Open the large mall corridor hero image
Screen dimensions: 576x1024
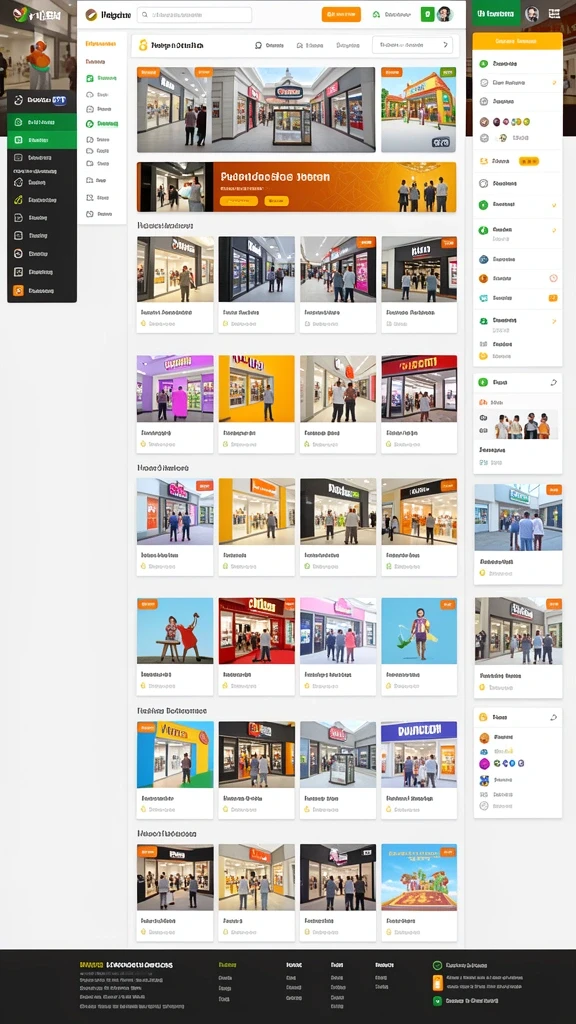(x=256, y=110)
